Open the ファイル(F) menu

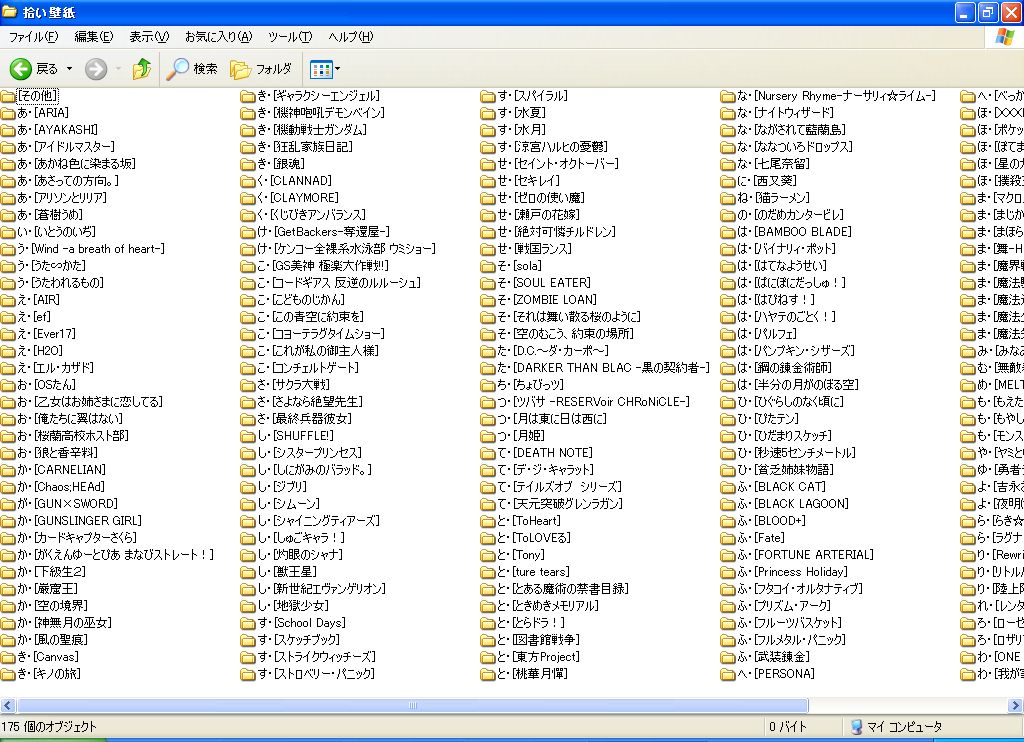click(x=33, y=37)
